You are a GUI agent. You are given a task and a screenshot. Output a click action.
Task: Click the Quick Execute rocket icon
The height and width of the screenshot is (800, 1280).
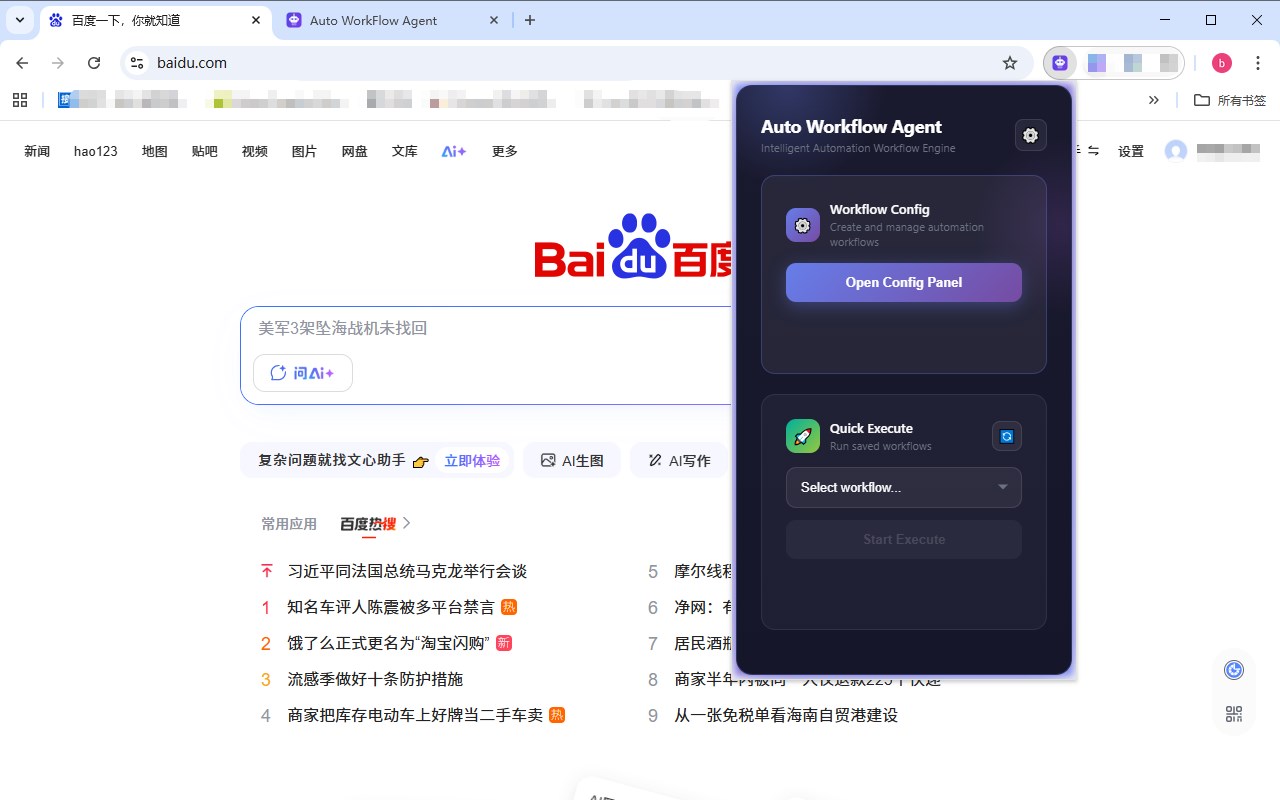(802, 435)
